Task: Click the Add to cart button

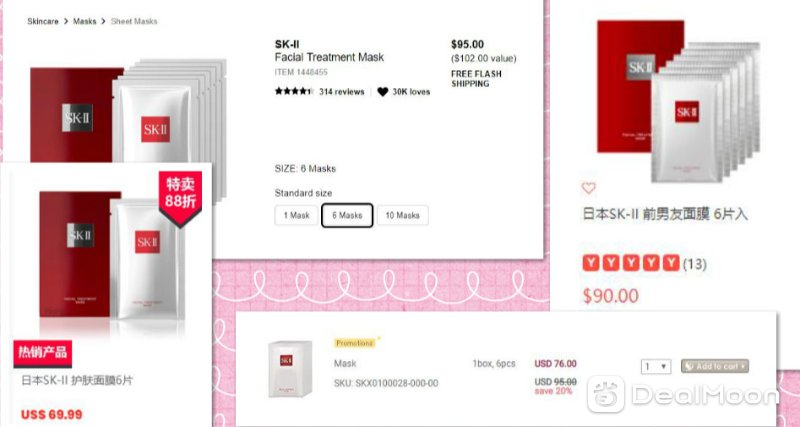Action: point(715,366)
